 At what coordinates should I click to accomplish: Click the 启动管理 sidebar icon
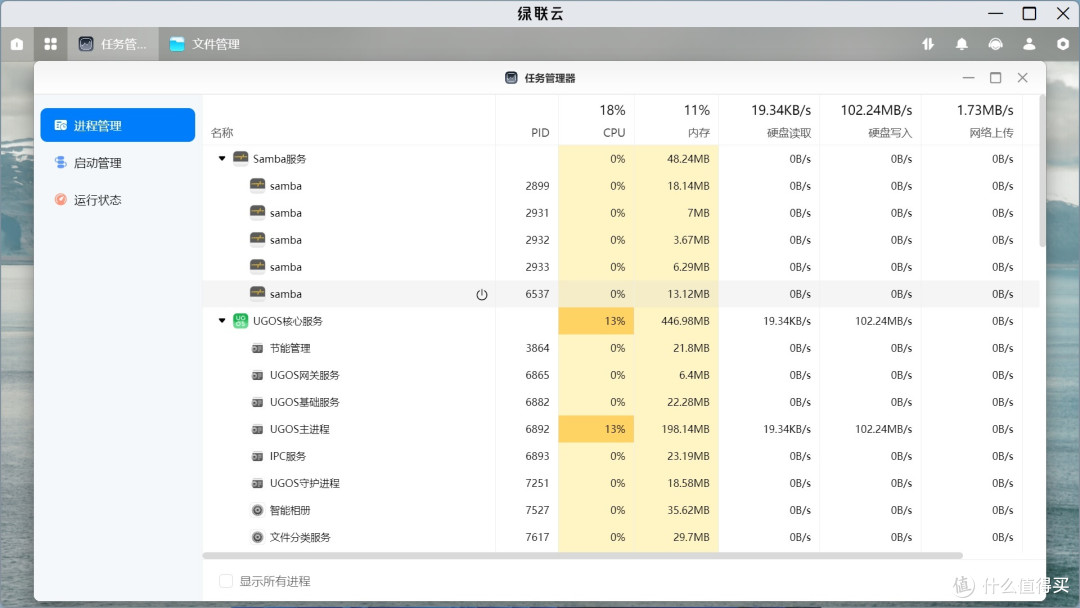pos(61,163)
